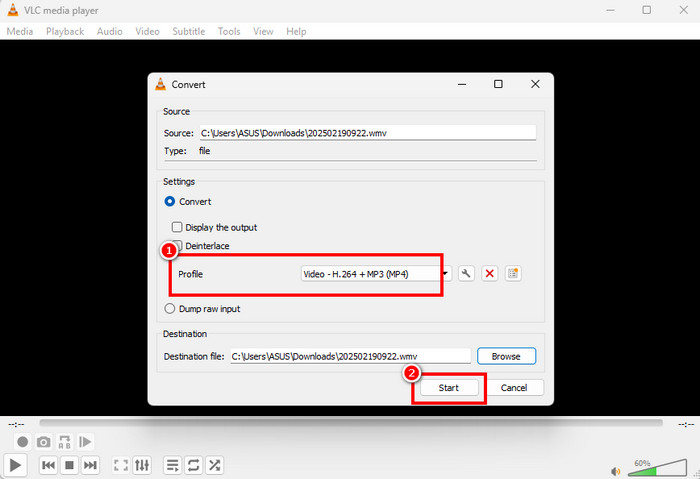Click the playback seek bar
This screenshot has width=700, height=479.
click(x=351, y=423)
